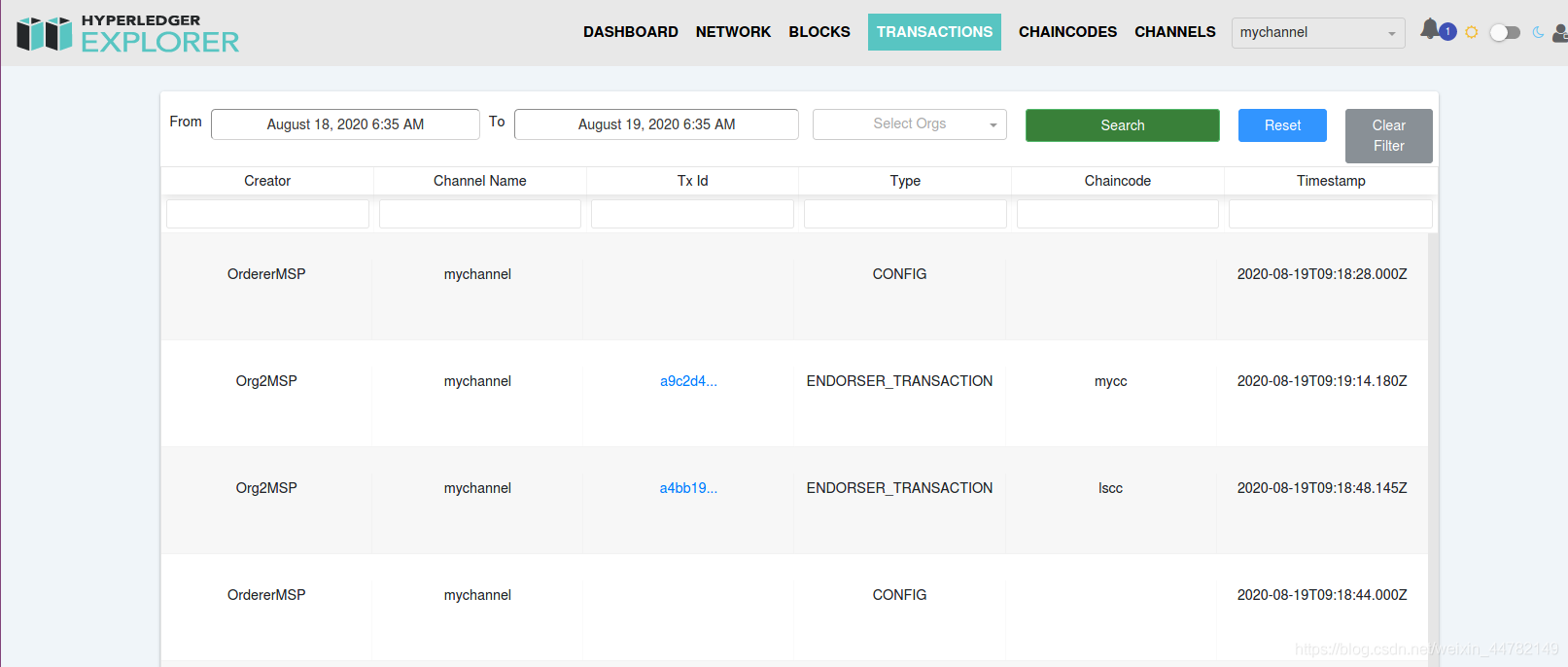Click the To date field

[x=656, y=124]
